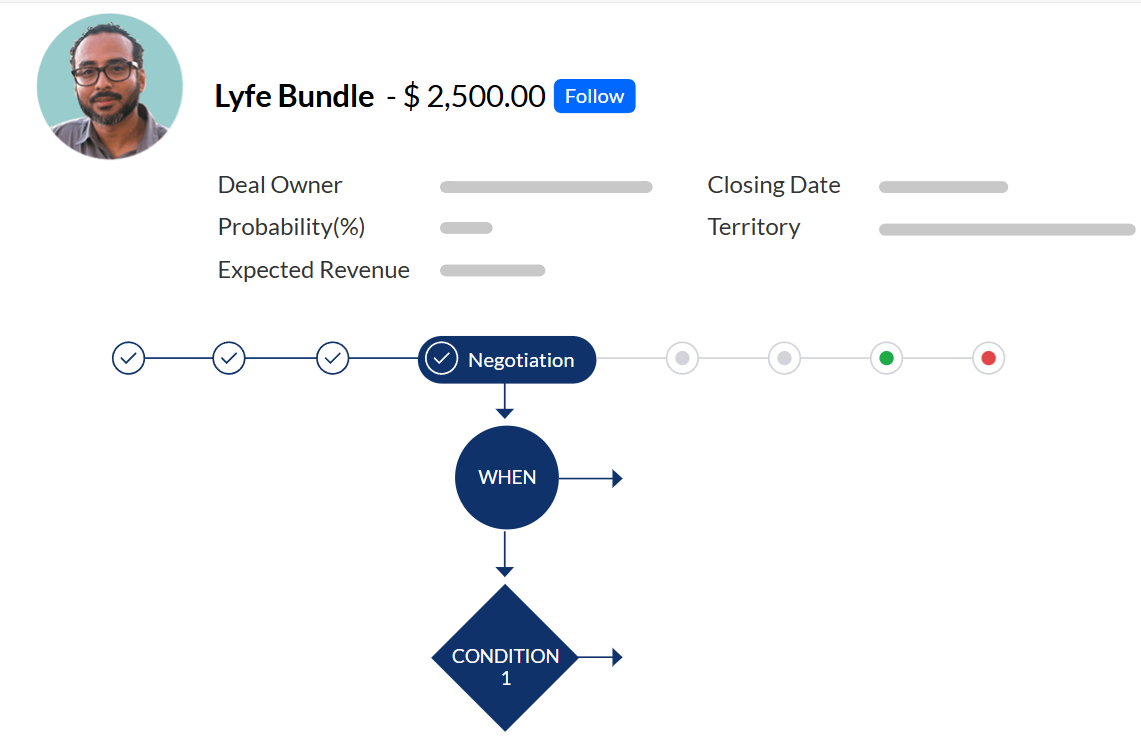The image size is (1141, 741).
Task: Select the first upcoming gray stage dot
Action: [x=683, y=358]
